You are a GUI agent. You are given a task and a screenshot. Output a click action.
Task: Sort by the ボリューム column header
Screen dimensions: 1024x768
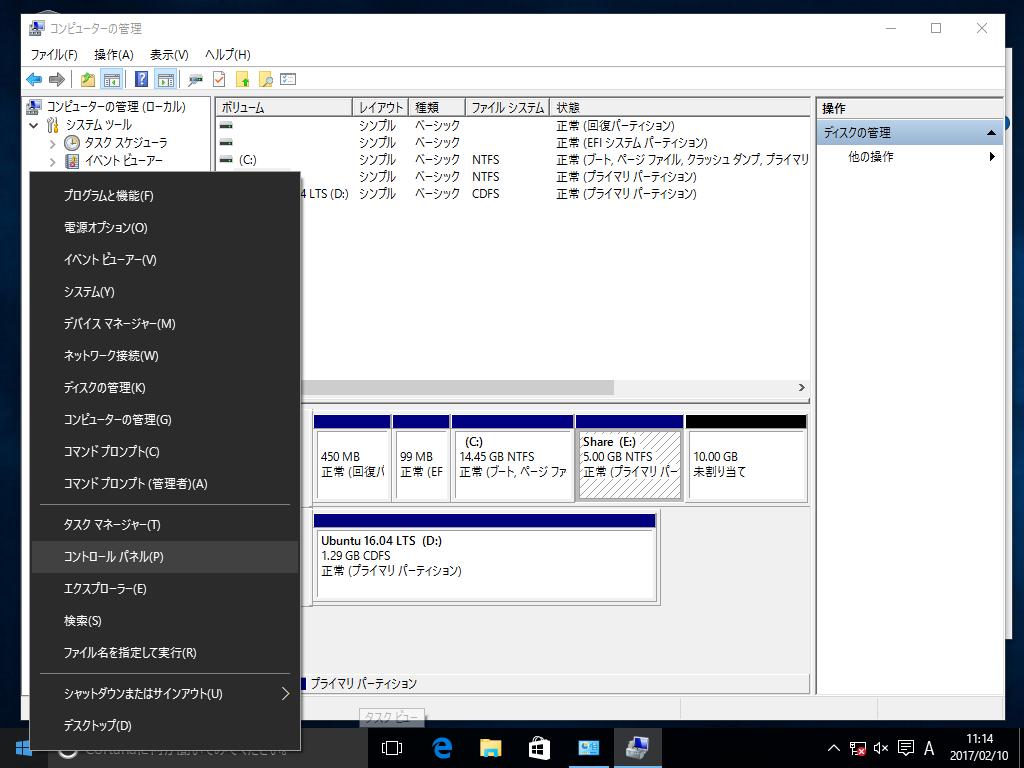(284, 107)
